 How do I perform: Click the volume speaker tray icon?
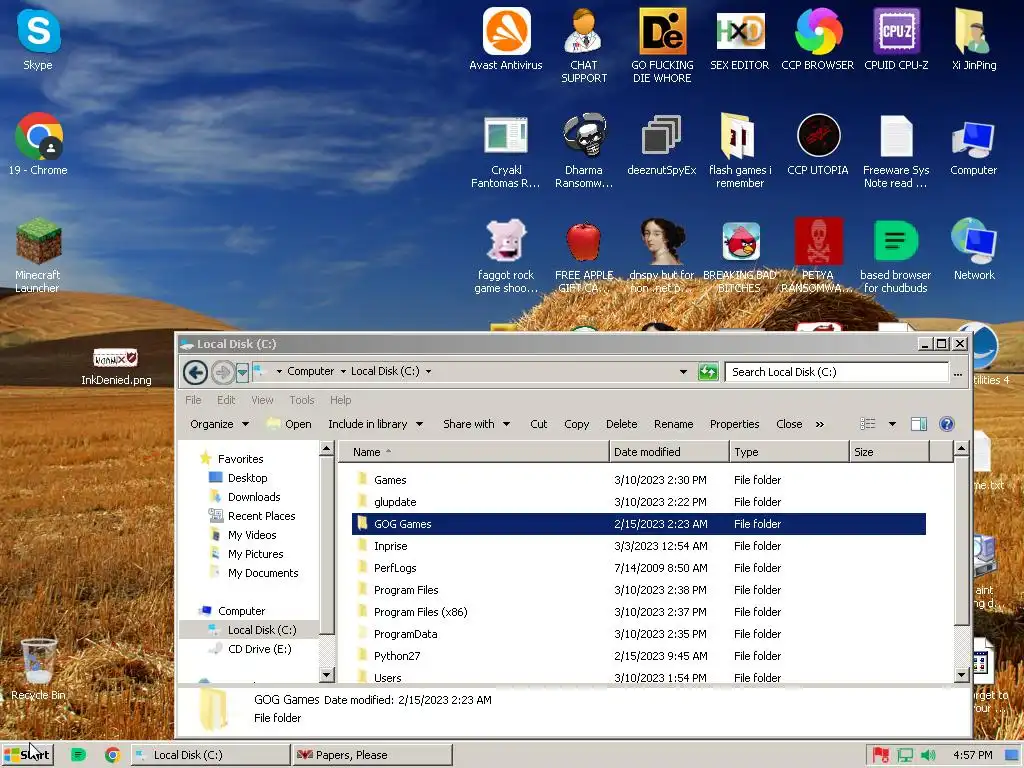928,756
